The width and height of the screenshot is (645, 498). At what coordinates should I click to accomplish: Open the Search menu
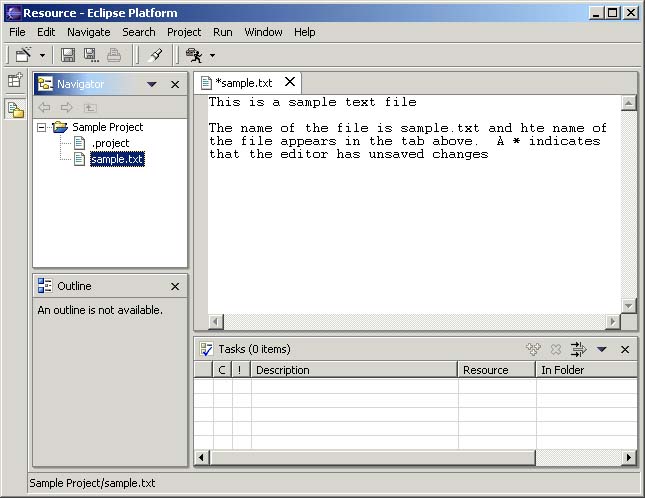pyautogui.click(x=139, y=32)
